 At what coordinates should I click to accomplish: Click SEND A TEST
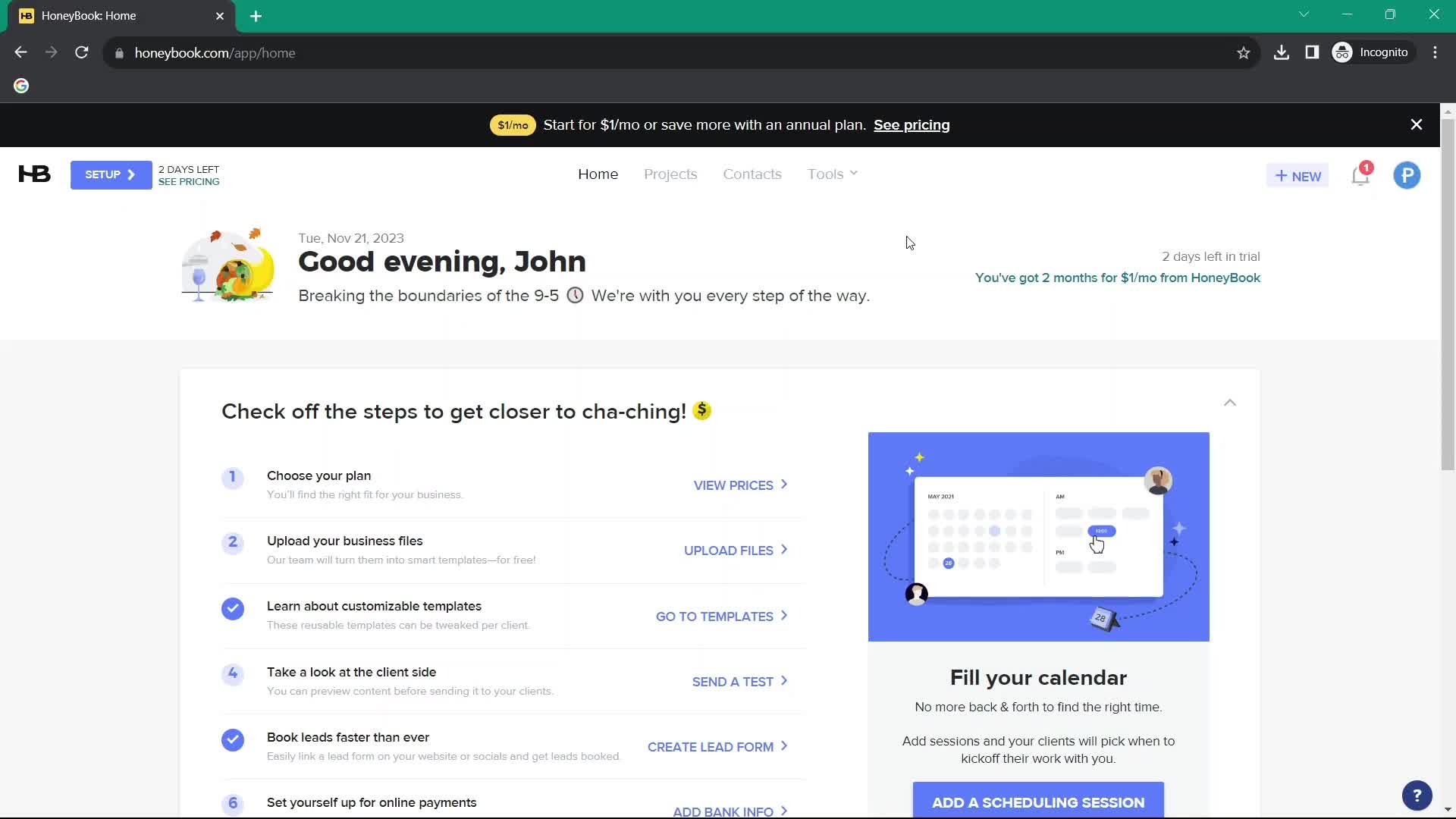click(739, 681)
